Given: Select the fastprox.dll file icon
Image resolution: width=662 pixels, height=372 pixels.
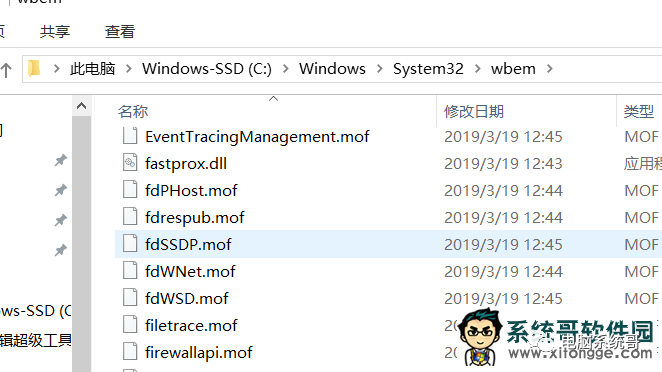Looking at the screenshot, I should point(130,163).
